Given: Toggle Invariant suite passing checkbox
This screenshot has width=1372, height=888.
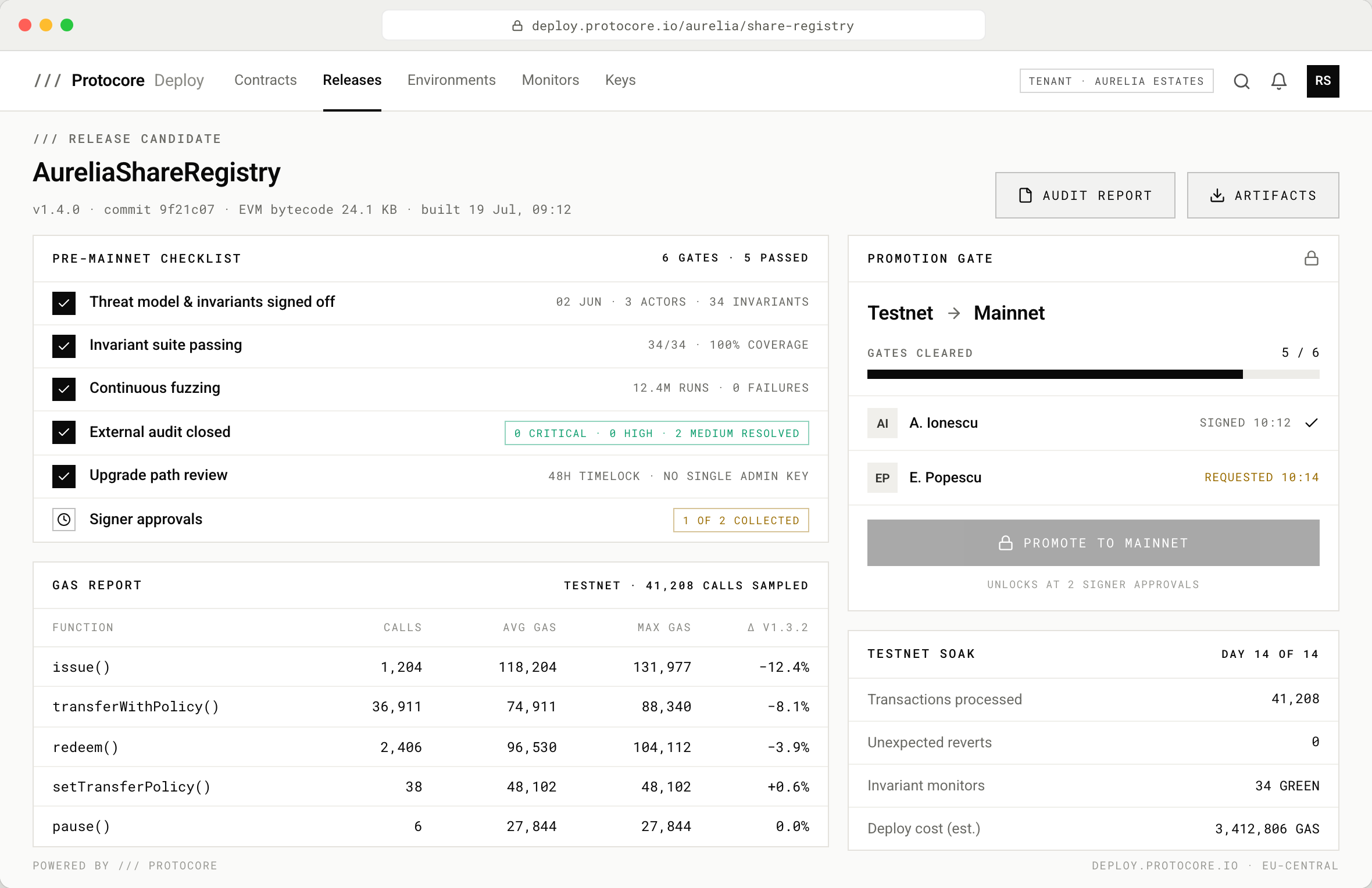Looking at the screenshot, I should pyautogui.click(x=64, y=346).
